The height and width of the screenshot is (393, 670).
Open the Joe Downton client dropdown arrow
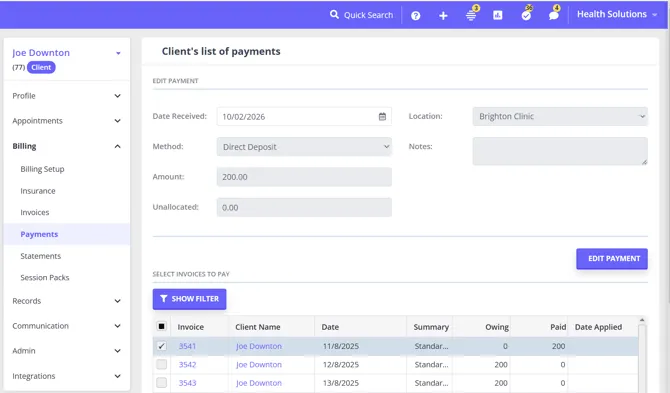pos(118,53)
